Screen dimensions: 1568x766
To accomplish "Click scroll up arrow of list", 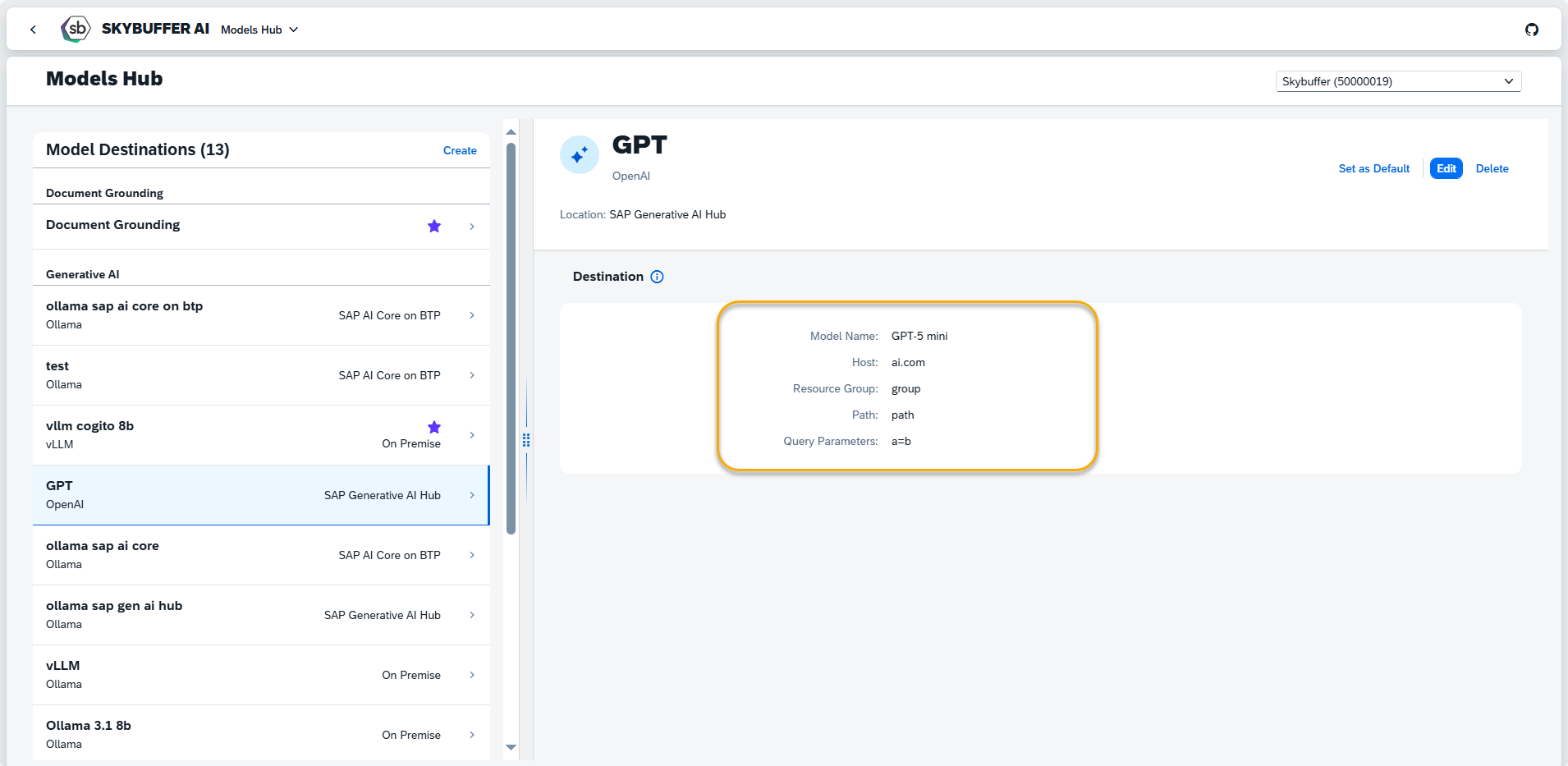I will pyautogui.click(x=511, y=132).
